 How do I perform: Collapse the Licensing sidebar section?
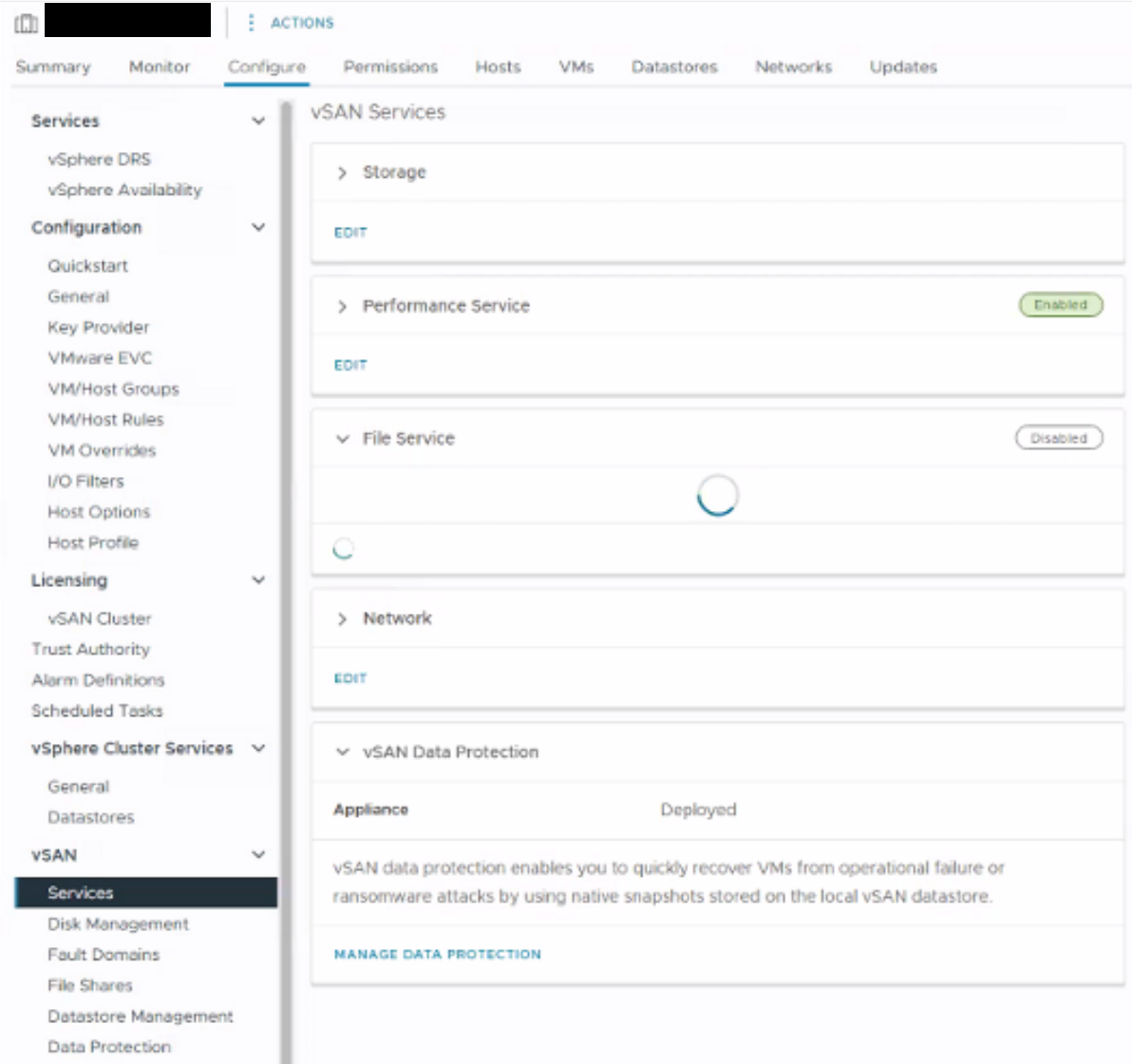point(257,580)
